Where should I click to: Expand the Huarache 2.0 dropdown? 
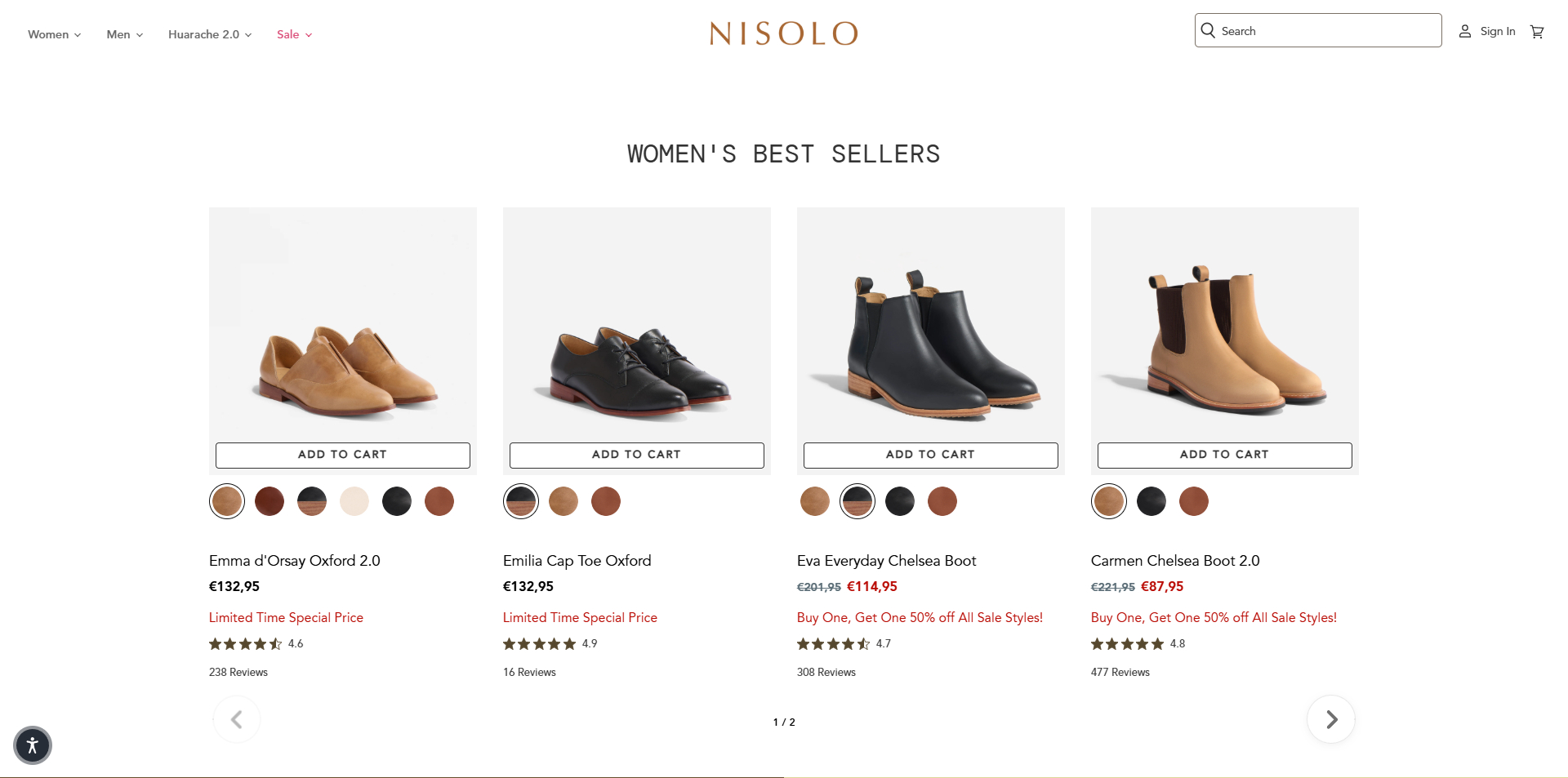click(x=203, y=34)
